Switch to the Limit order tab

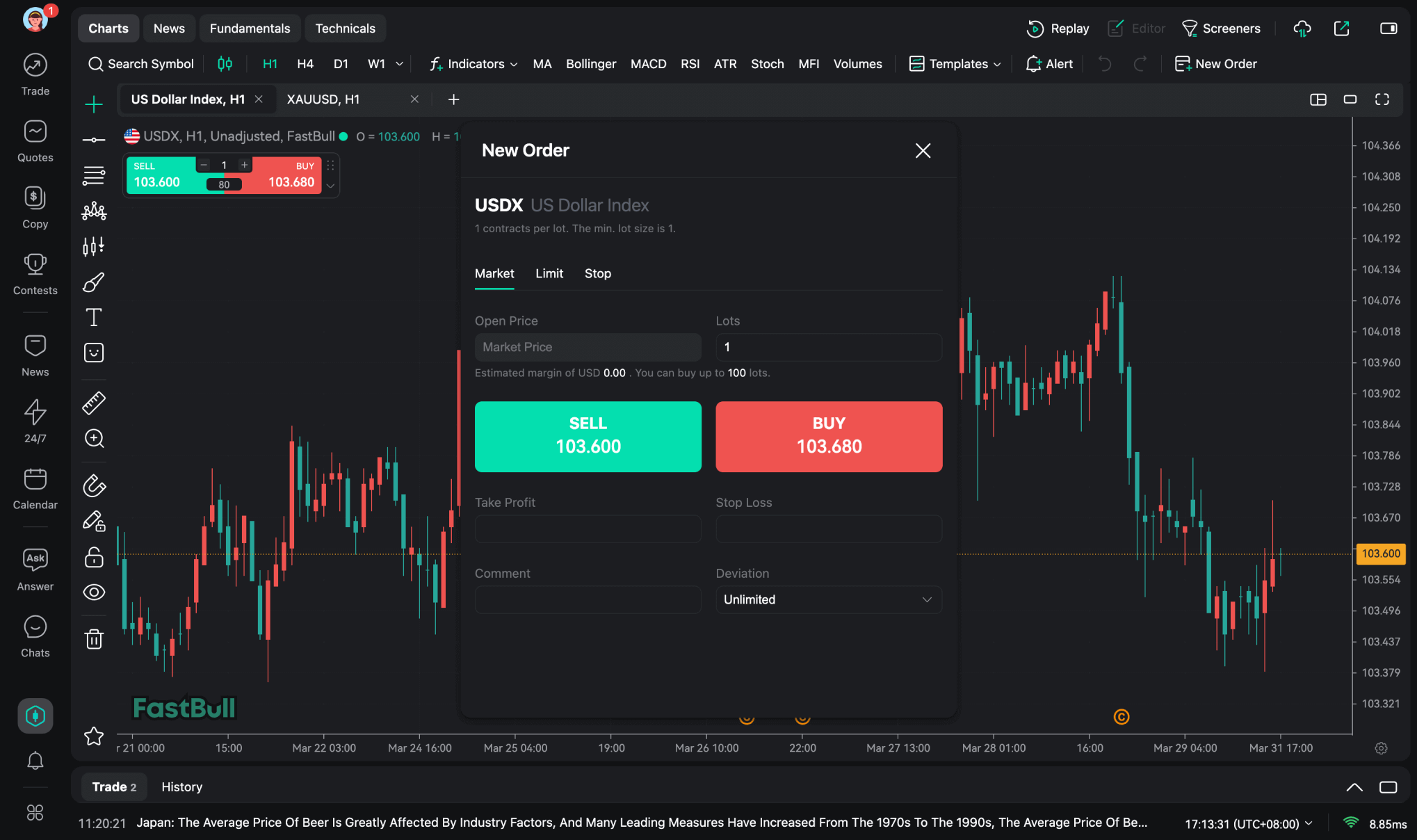click(x=549, y=273)
